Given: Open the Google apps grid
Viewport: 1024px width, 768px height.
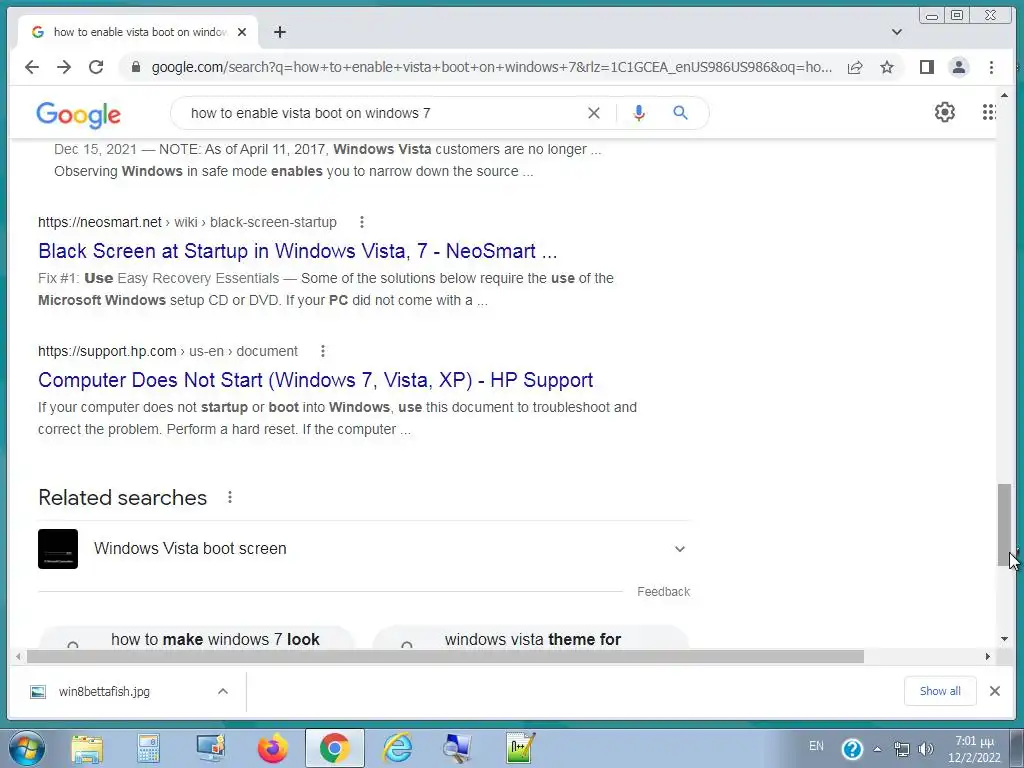Looking at the screenshot, I should pos(989,112).
